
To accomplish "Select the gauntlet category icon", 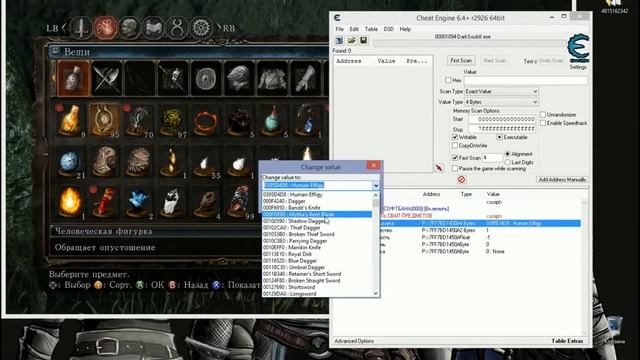I will (x=305, y=78).
